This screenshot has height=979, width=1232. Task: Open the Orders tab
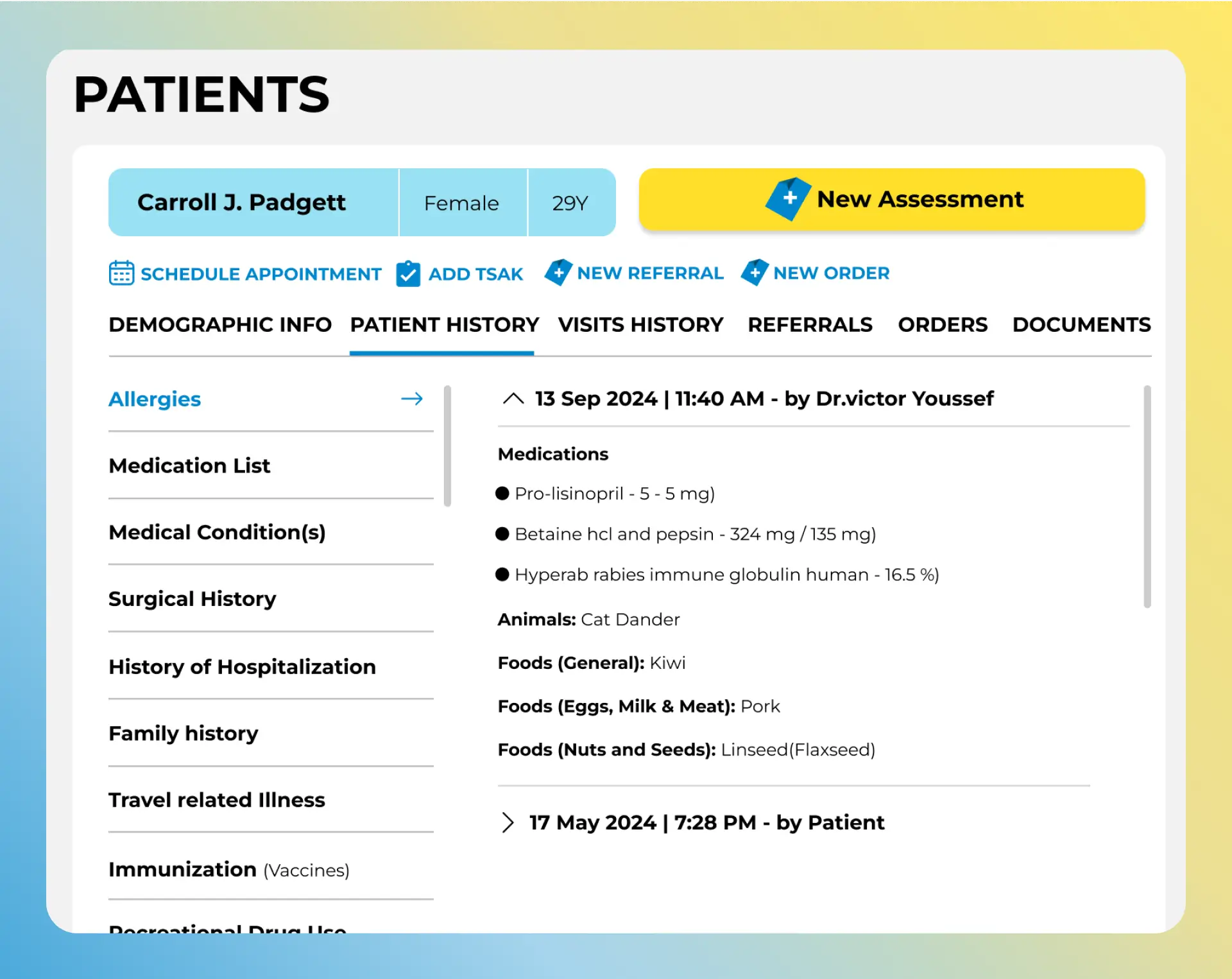[943, 325]
